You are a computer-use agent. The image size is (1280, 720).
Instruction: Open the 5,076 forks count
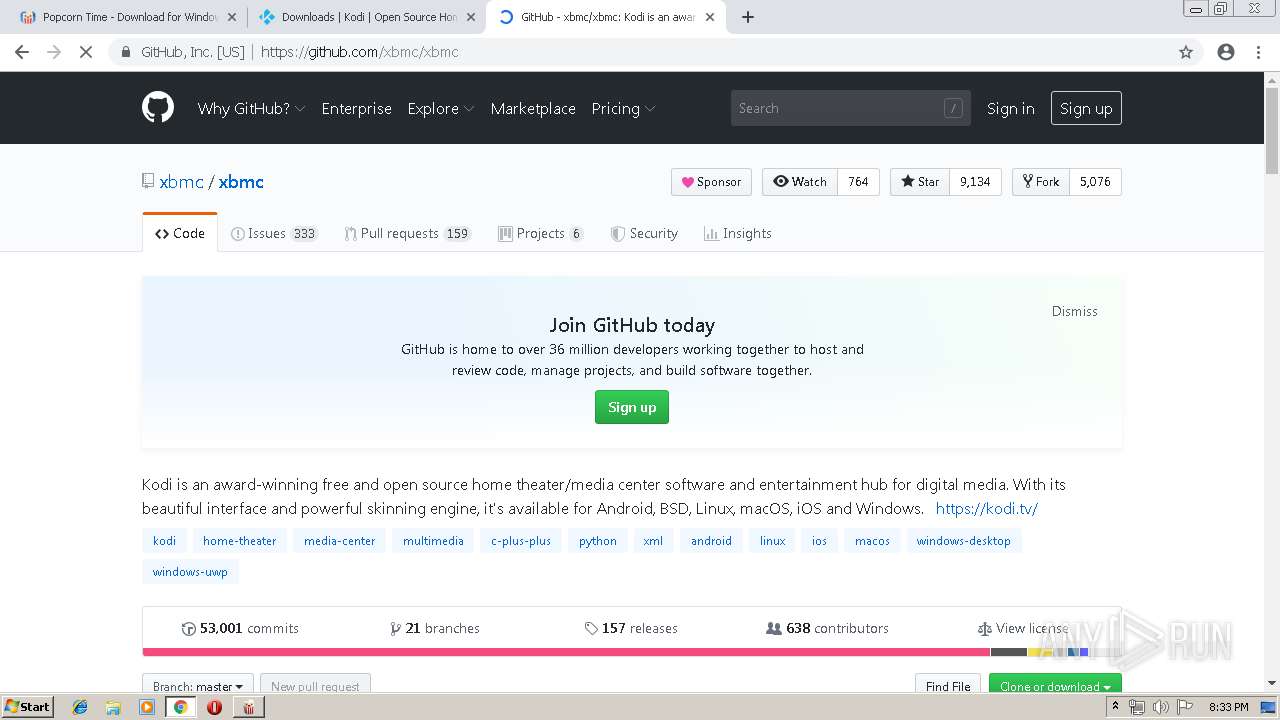pos(1095,182)
